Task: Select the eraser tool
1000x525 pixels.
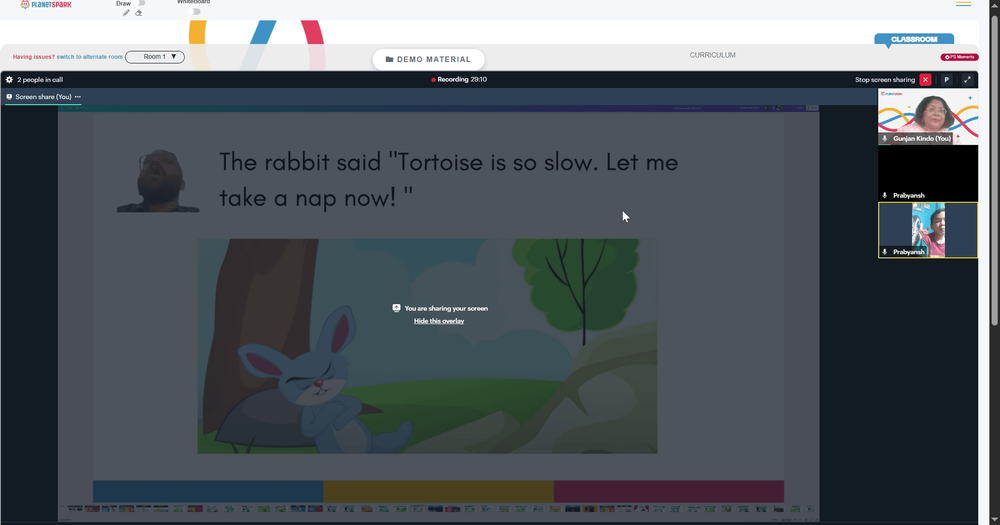Action: [138, 13]
